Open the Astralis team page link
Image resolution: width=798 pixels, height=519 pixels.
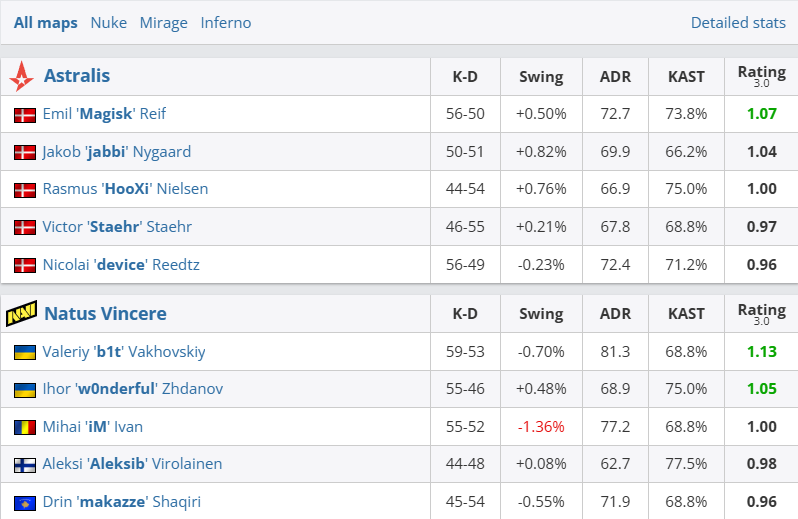[x=77, y=76]
